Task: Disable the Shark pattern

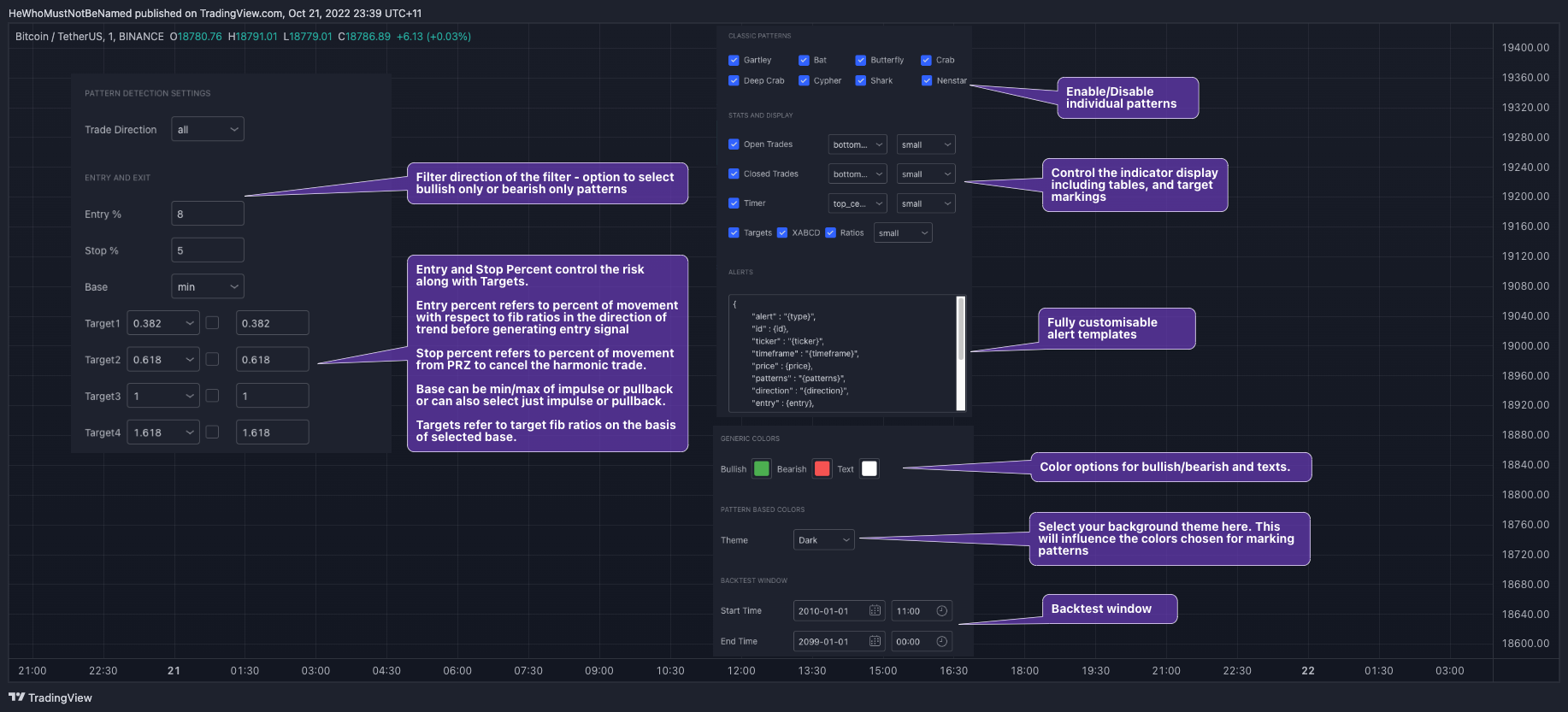Action: (861, 80)
